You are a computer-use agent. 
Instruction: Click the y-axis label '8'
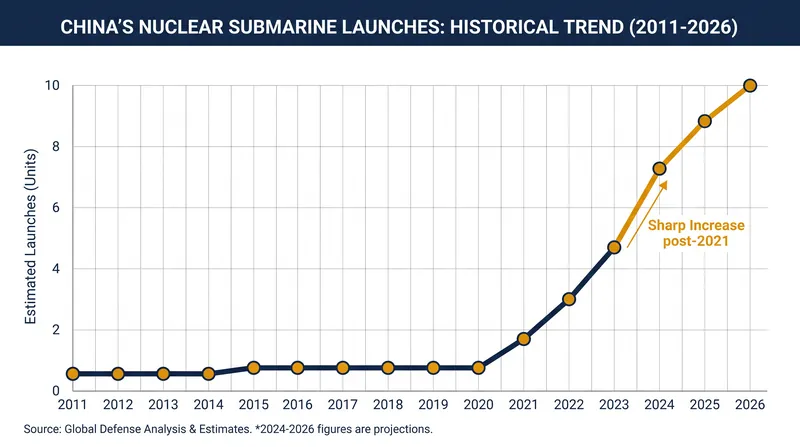pyautogui.click(x=56, y=146)
